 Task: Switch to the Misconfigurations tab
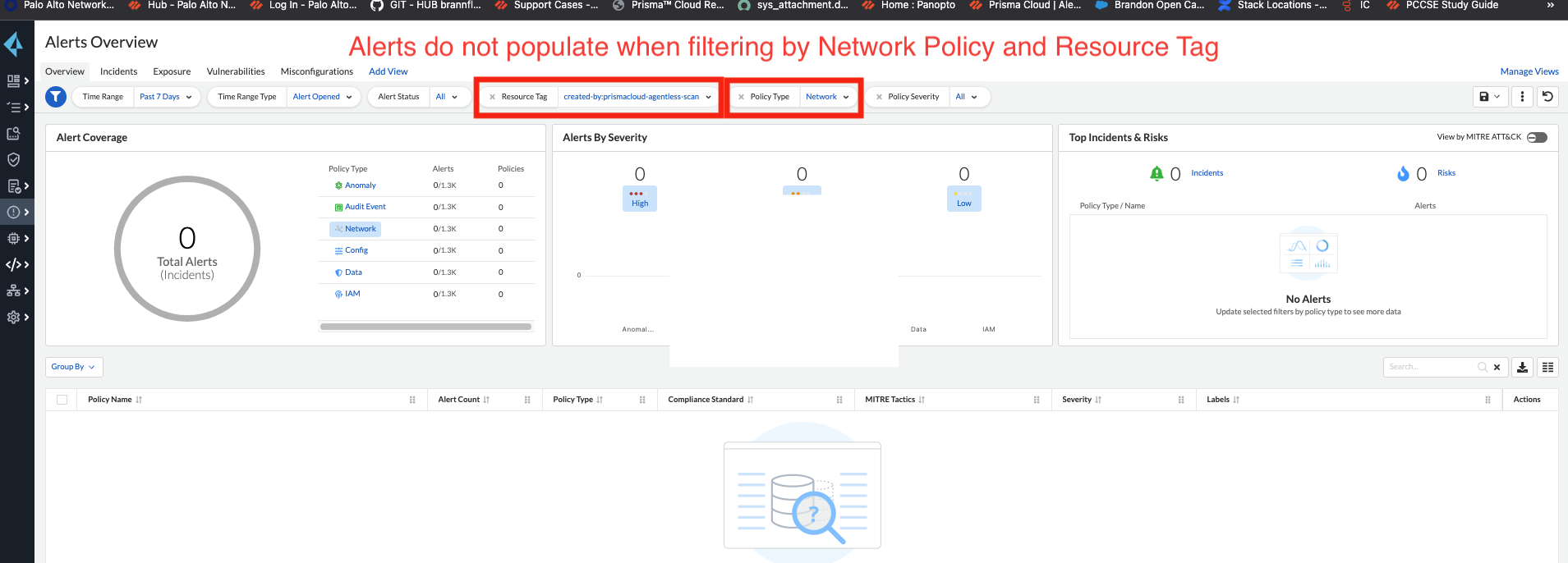(x=317, y=71)
